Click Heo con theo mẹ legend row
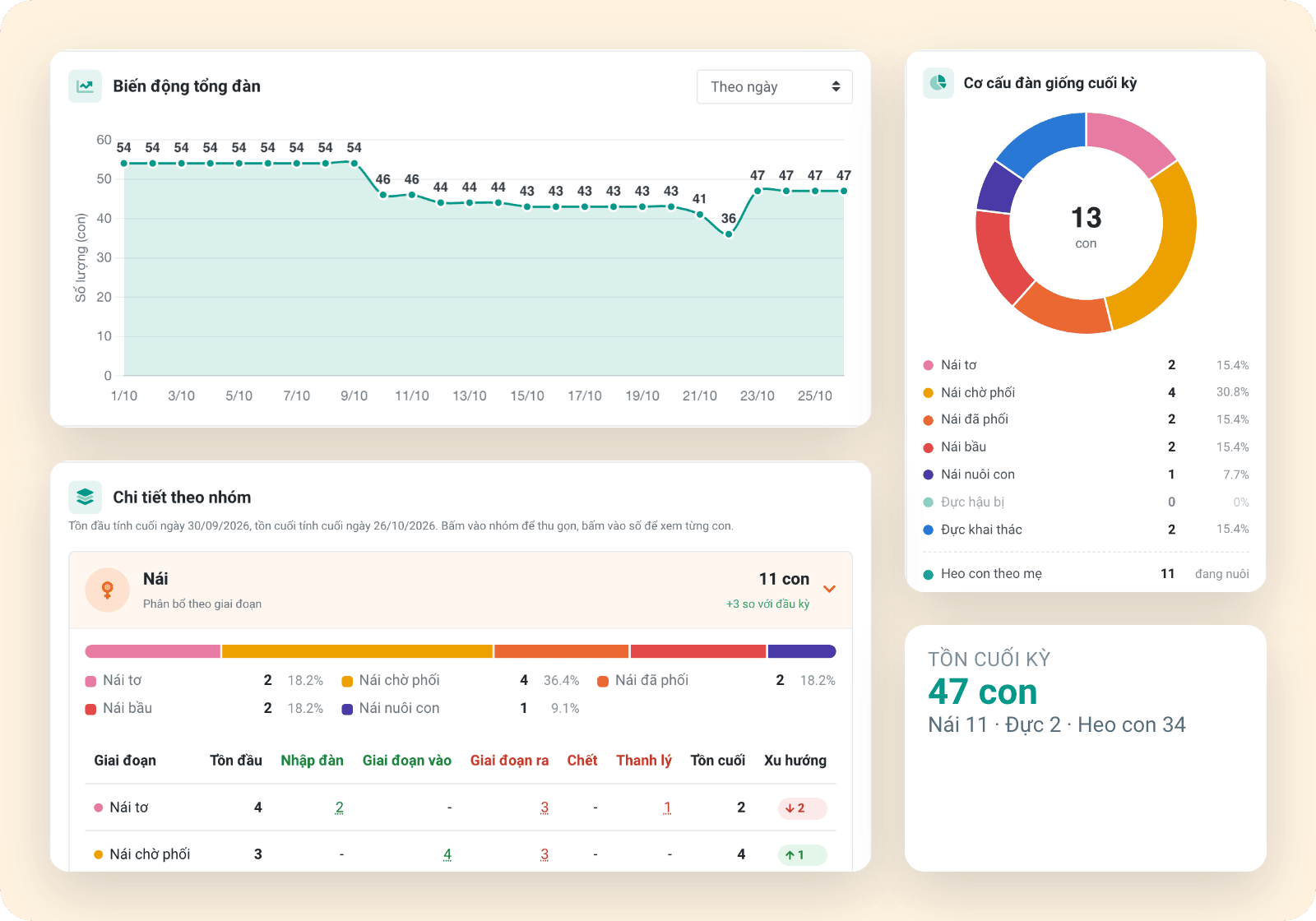Image resolution: width=1316 pixels, height=921 pixels. tap(1086, 574)
